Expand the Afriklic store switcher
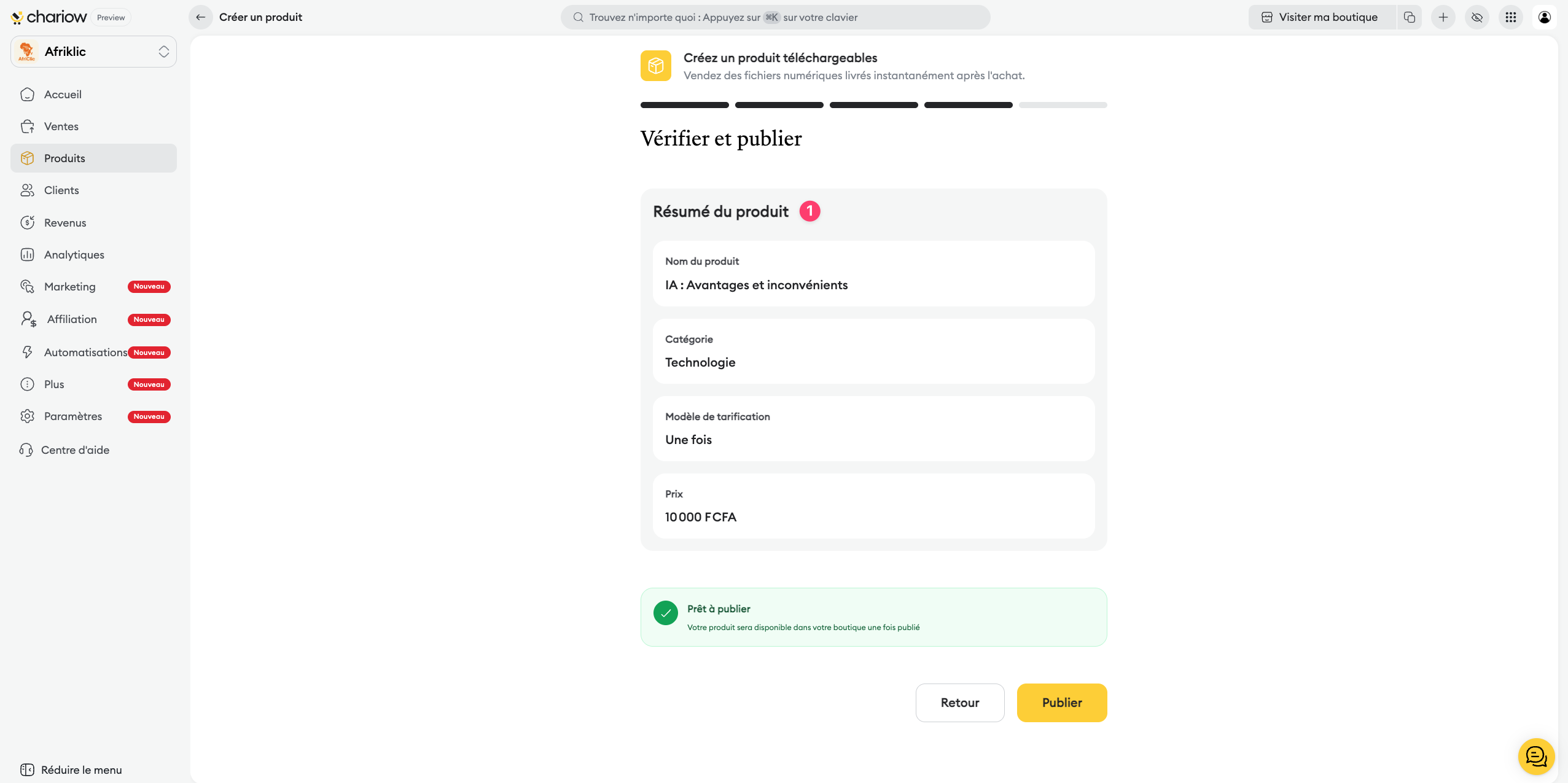This screenshot has width=1568, height=783. 93,52
